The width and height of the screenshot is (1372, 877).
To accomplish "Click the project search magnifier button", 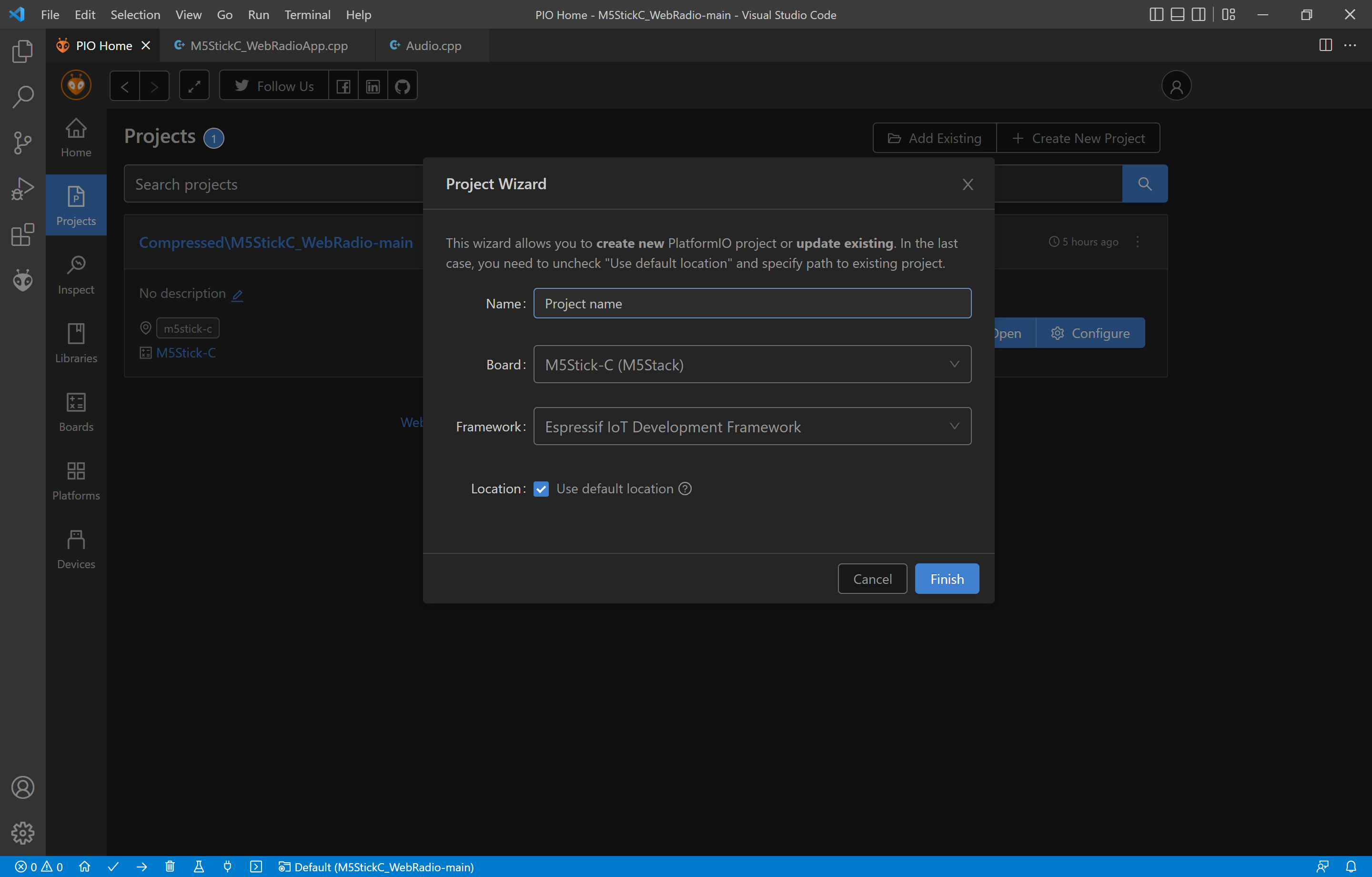I will pos(1145,184).
